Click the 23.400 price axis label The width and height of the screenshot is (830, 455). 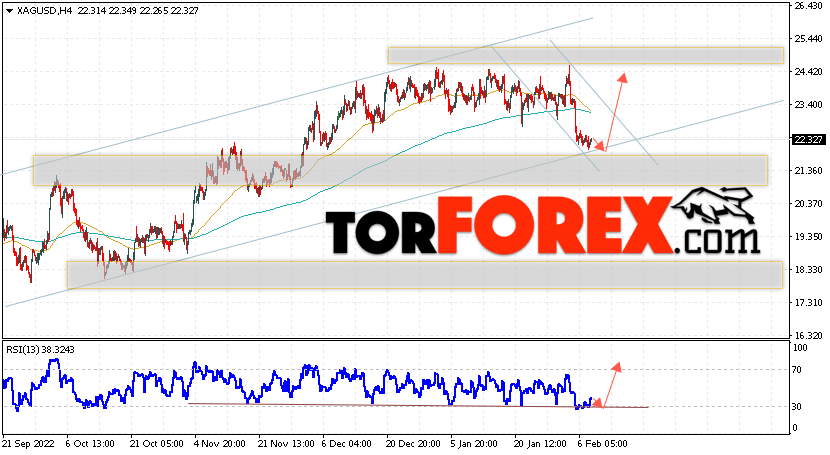[808, 105]
